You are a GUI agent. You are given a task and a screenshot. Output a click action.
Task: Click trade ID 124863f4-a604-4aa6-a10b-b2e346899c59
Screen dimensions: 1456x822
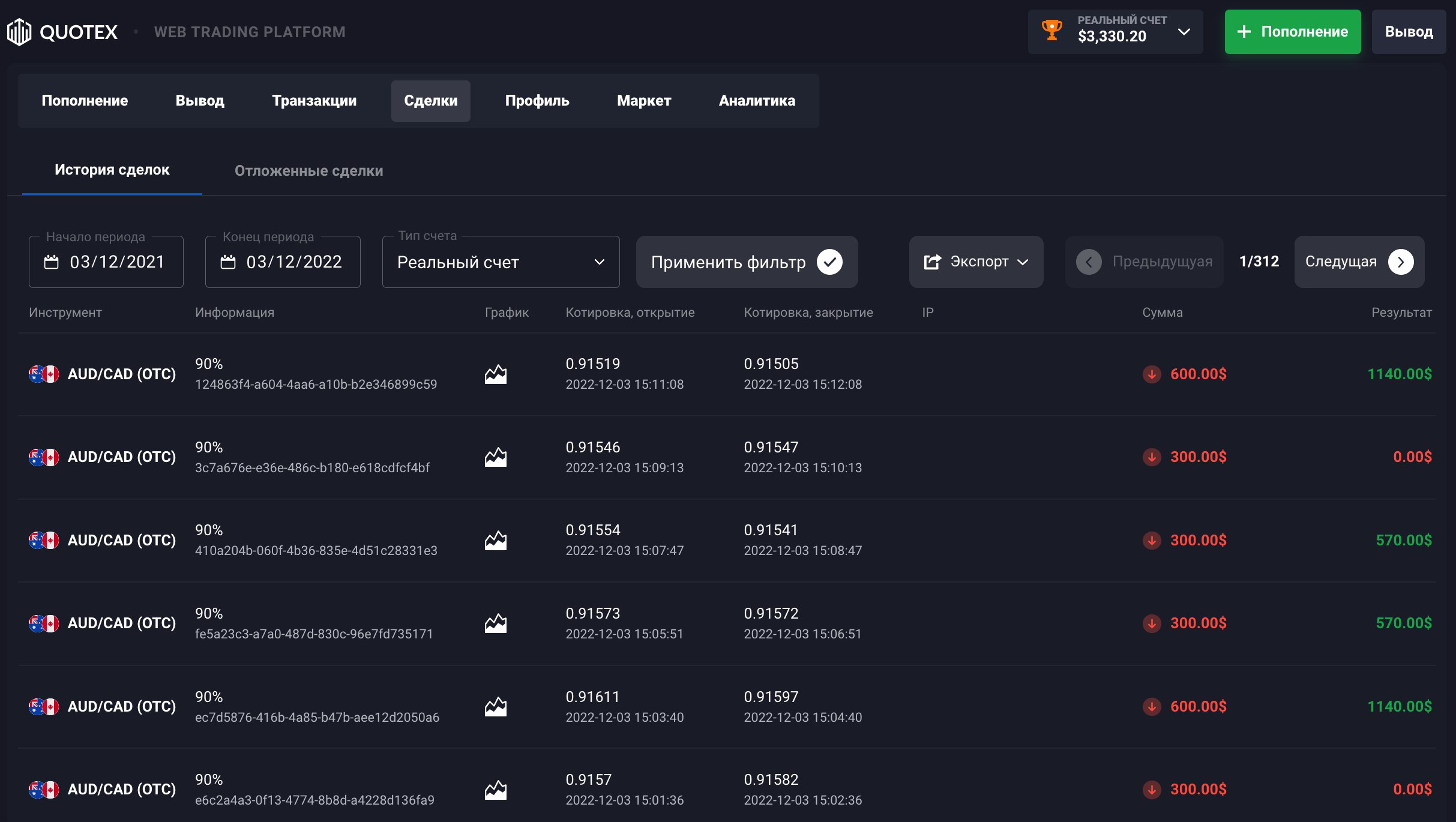(x=316, y=385)
